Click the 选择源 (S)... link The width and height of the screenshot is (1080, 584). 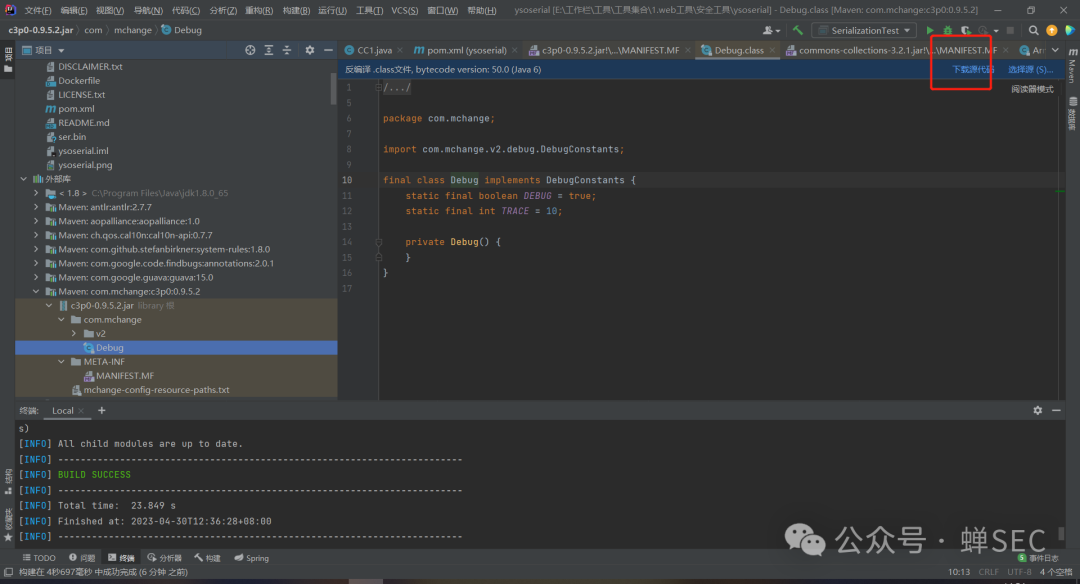(1030, 70)
